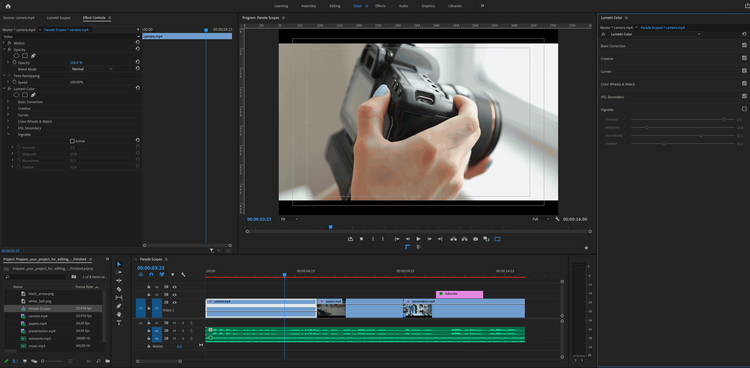The image size is (750, 368).
Task: Open Creative section in Lumetri Color panel
Action: (x=607, y=58)
